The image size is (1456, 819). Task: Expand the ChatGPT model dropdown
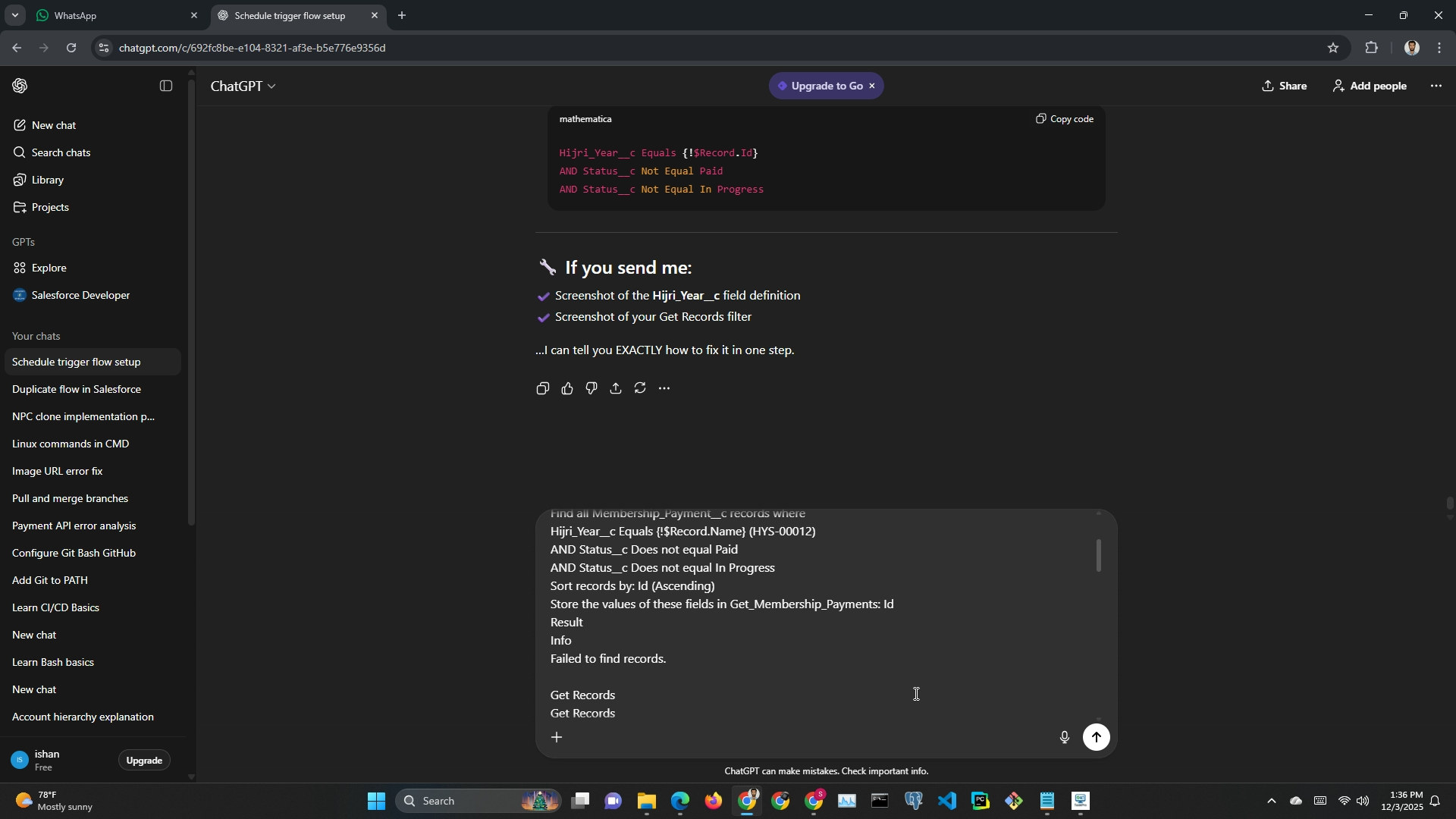tap(243, 86)
